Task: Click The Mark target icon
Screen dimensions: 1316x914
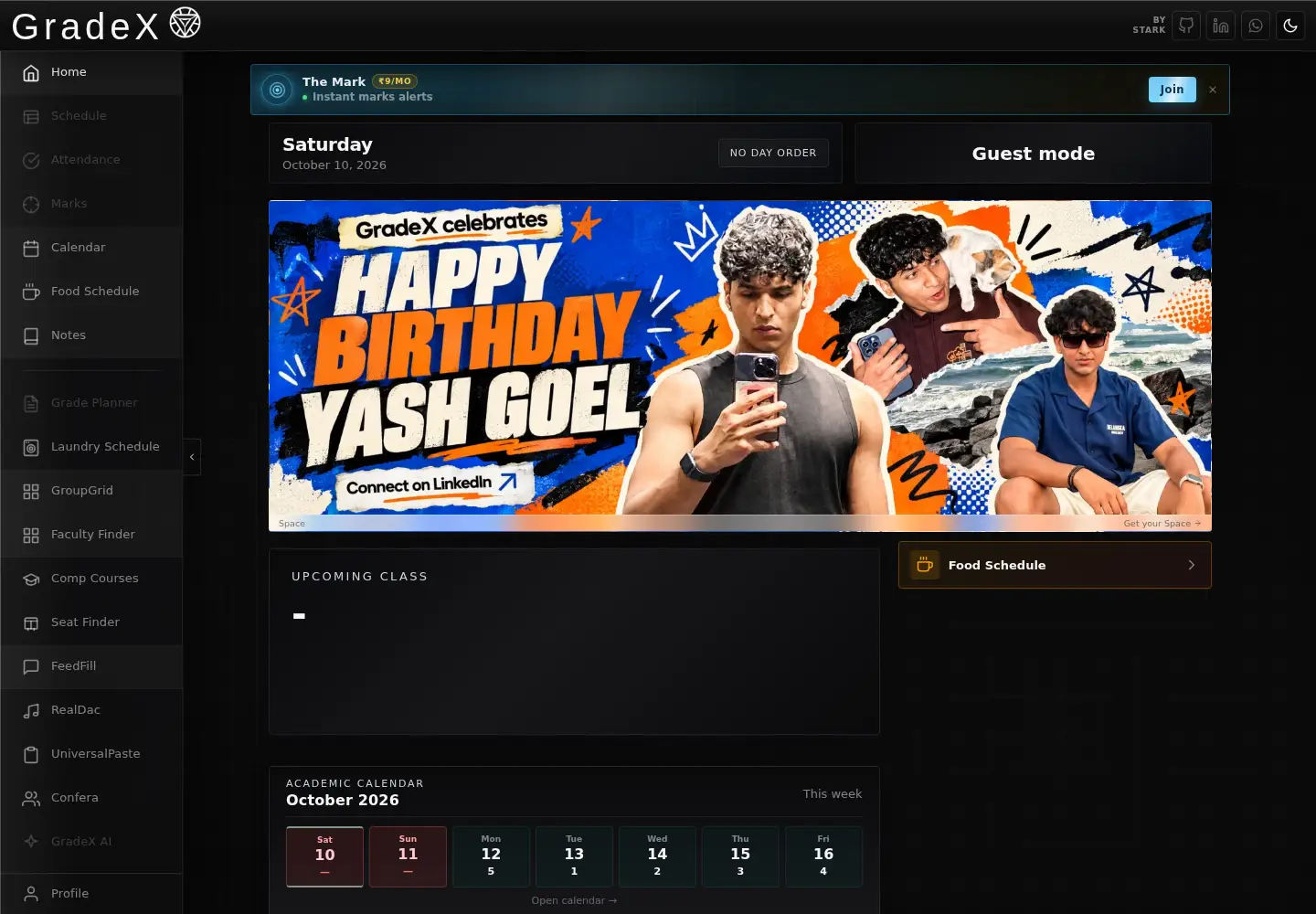Action: (x=277, y=90)
